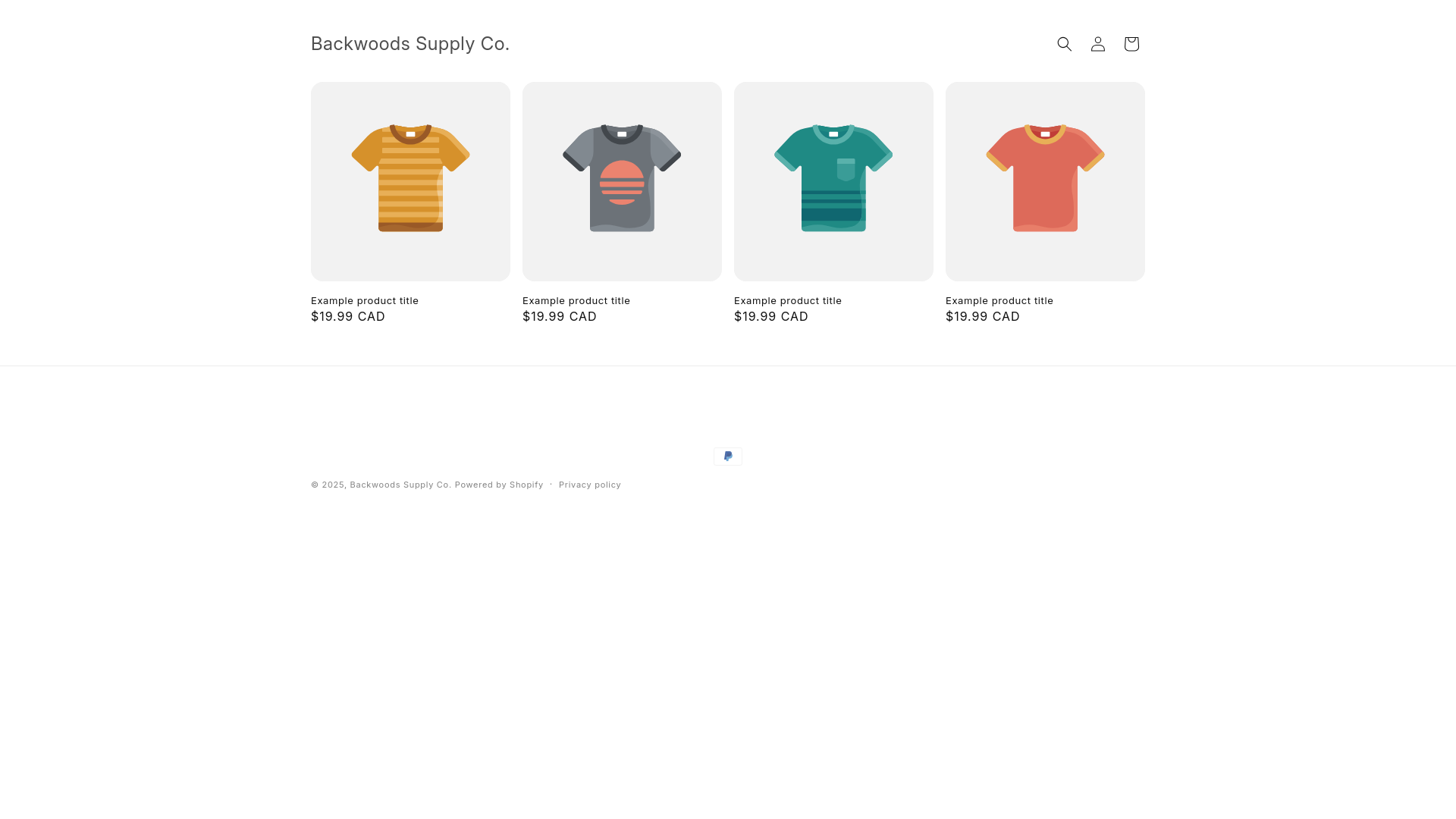Open the red t-shirt product image

tap(1045, 181)
